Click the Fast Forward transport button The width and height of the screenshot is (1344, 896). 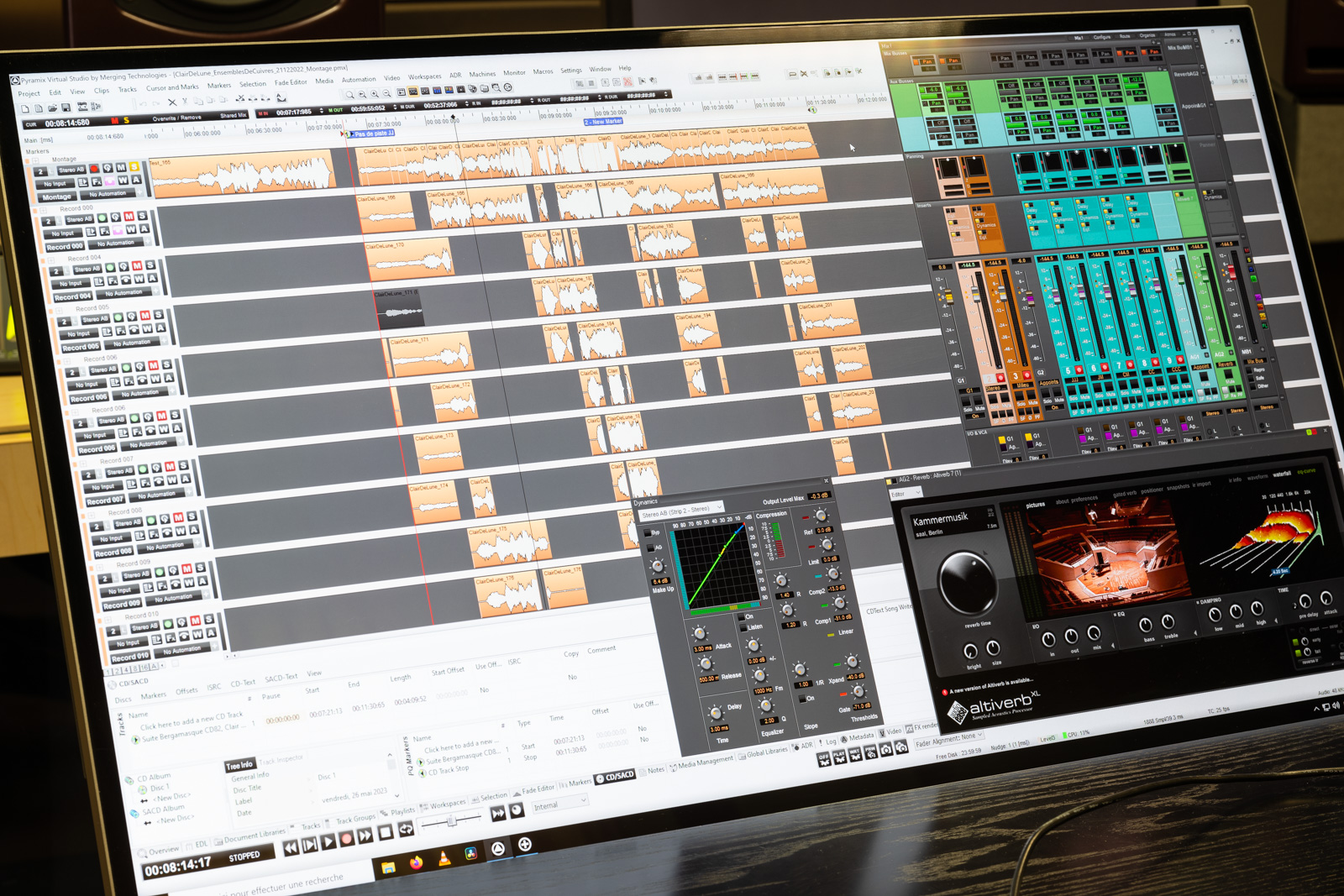click(x=365, y=836)
